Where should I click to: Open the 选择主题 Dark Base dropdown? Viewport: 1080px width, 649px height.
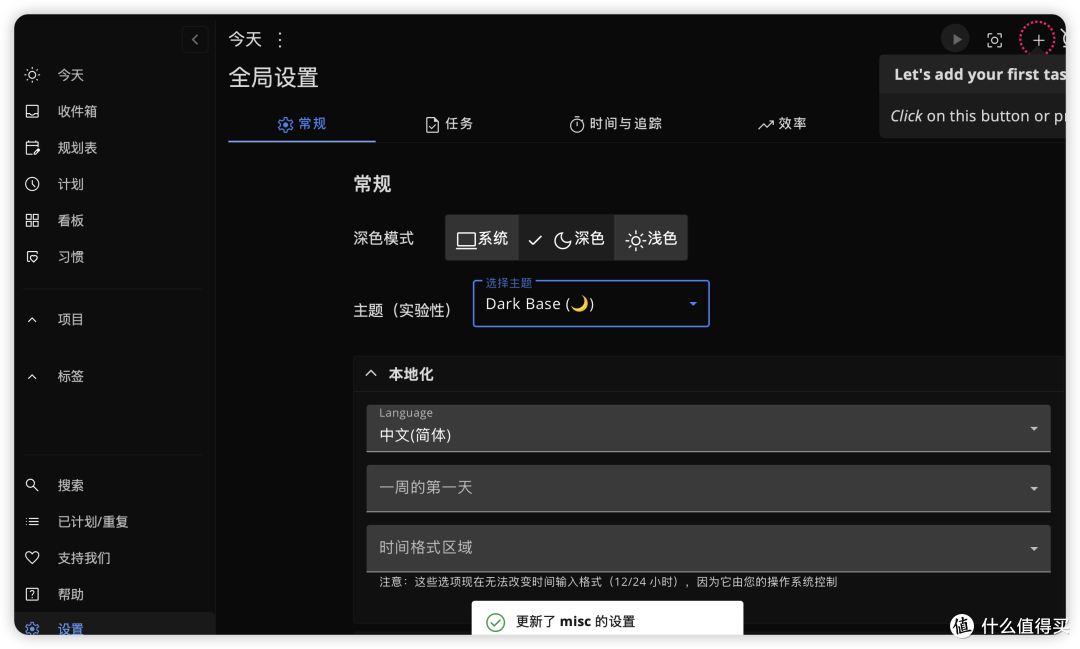591,304
